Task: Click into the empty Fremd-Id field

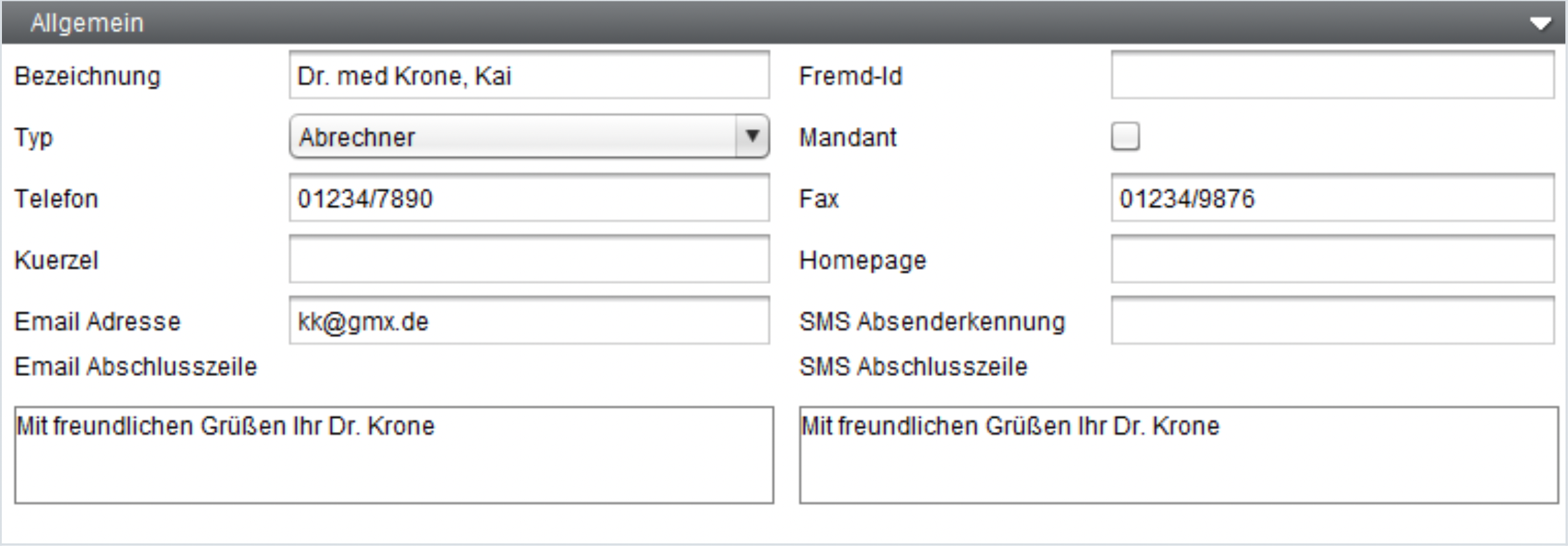Action: pos(1332,75)
